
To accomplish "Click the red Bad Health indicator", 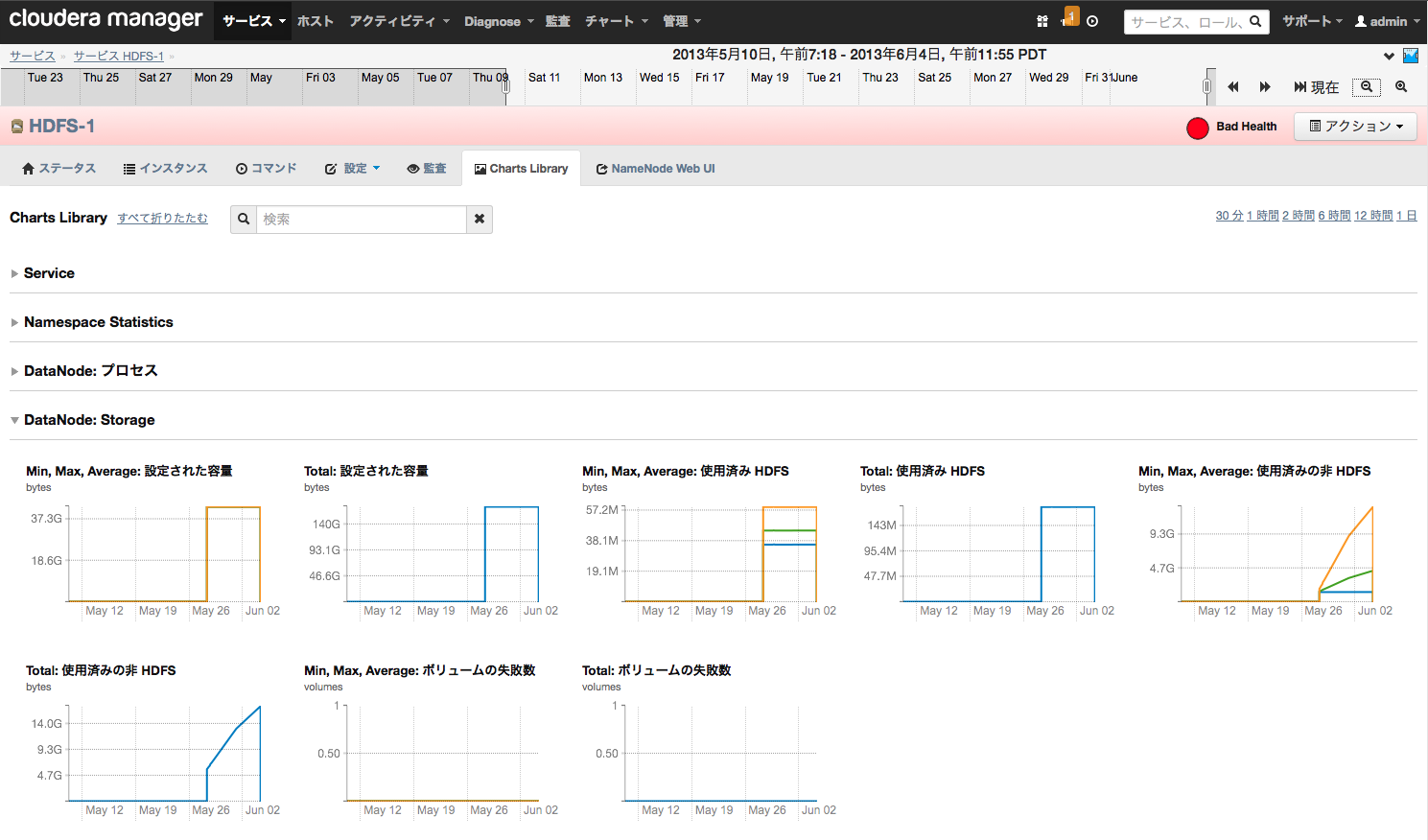I will point(1197,128).
